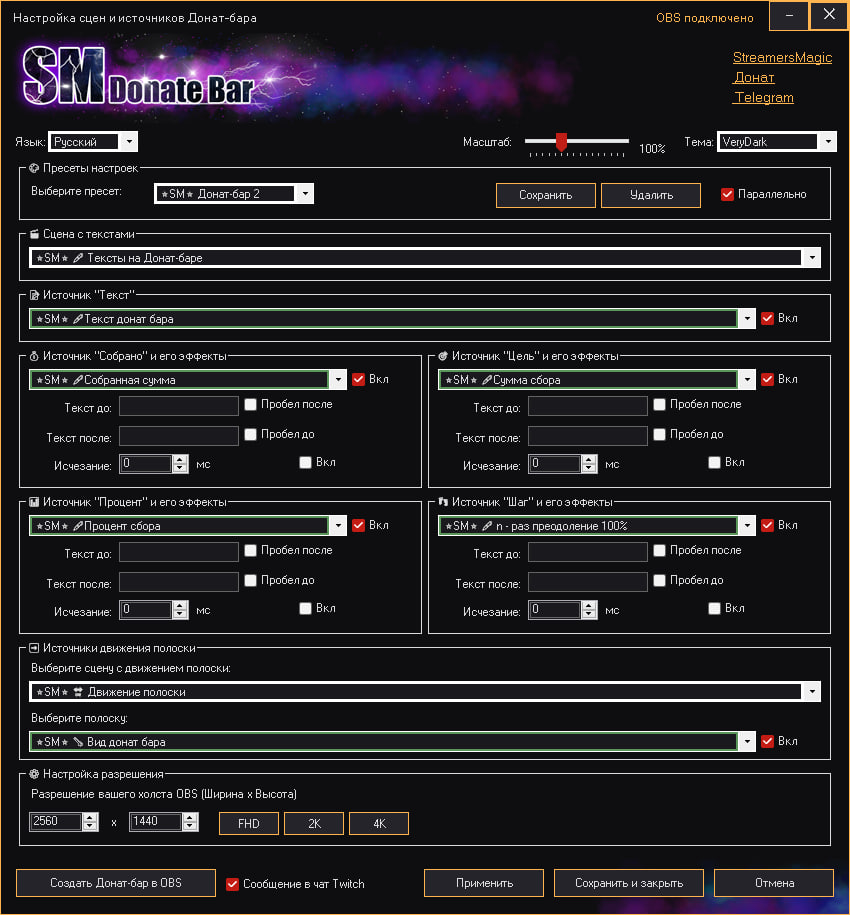This screenshot has width=850, height=915.
Task: Click the 2560 width input field
Action: (x=55, y=822)
